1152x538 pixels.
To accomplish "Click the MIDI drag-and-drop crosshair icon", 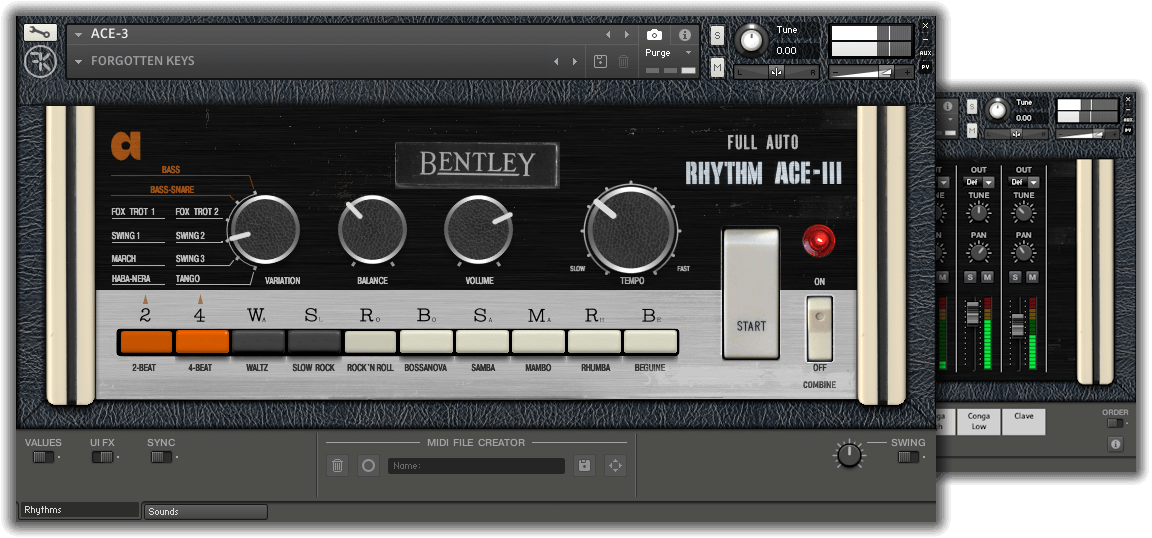I will point(615,465).
